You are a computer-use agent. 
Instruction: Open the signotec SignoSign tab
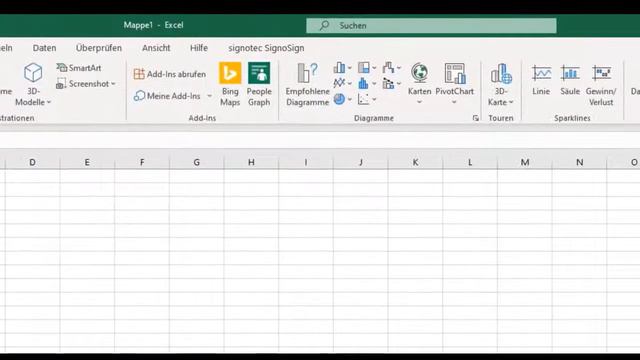tap(266, 48)
